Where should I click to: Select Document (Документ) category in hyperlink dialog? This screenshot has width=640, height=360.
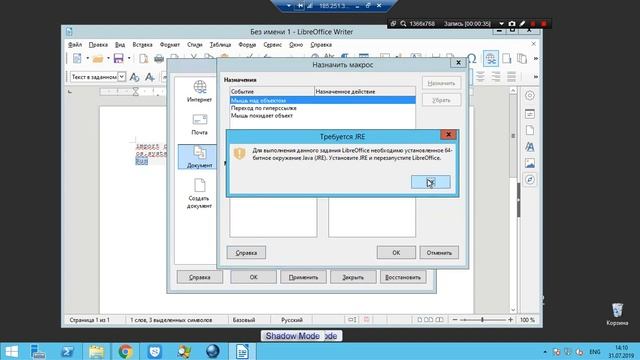pos(197,157)
